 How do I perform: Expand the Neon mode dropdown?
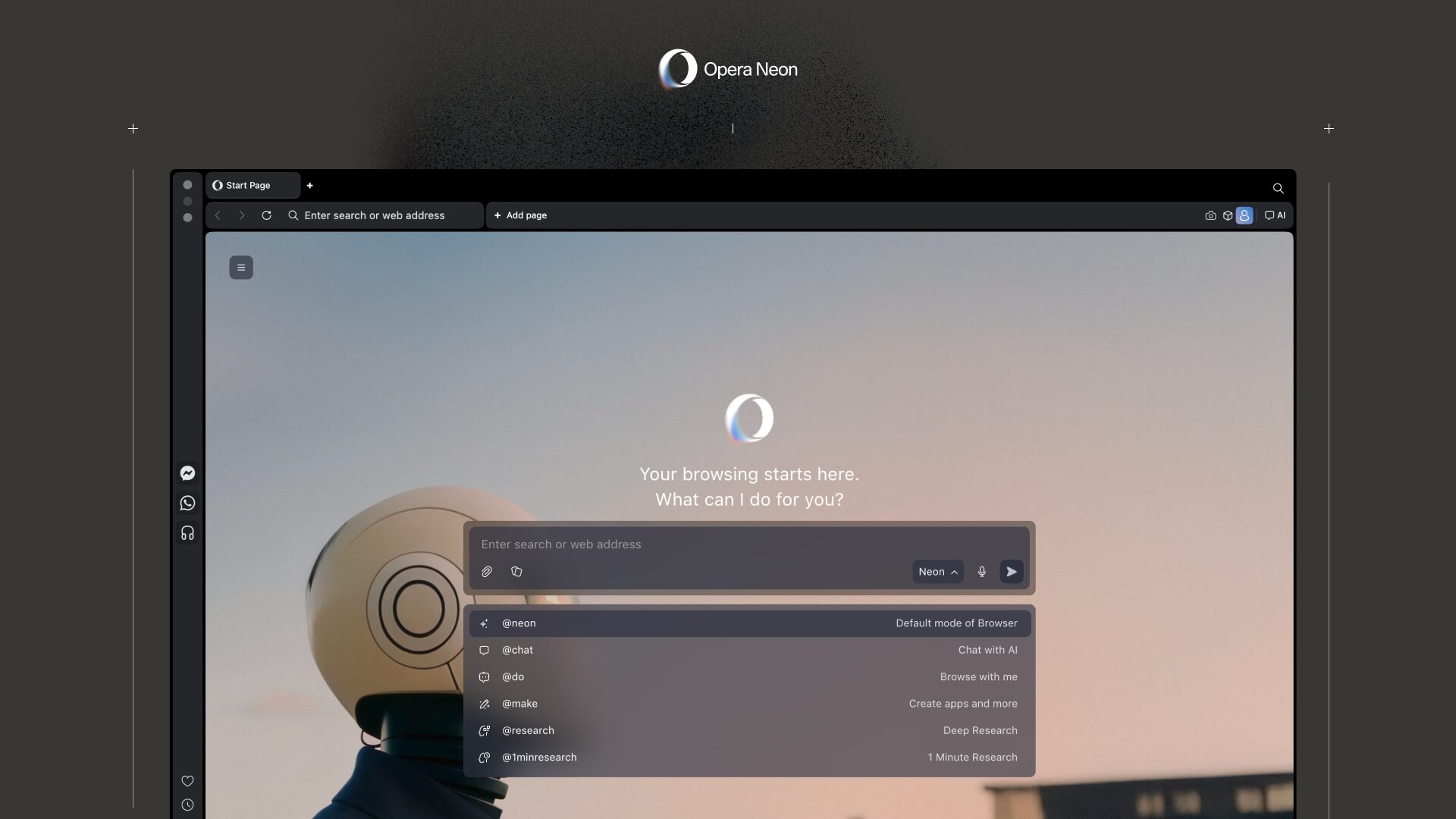pyautogui.click(x=937, y=572)
